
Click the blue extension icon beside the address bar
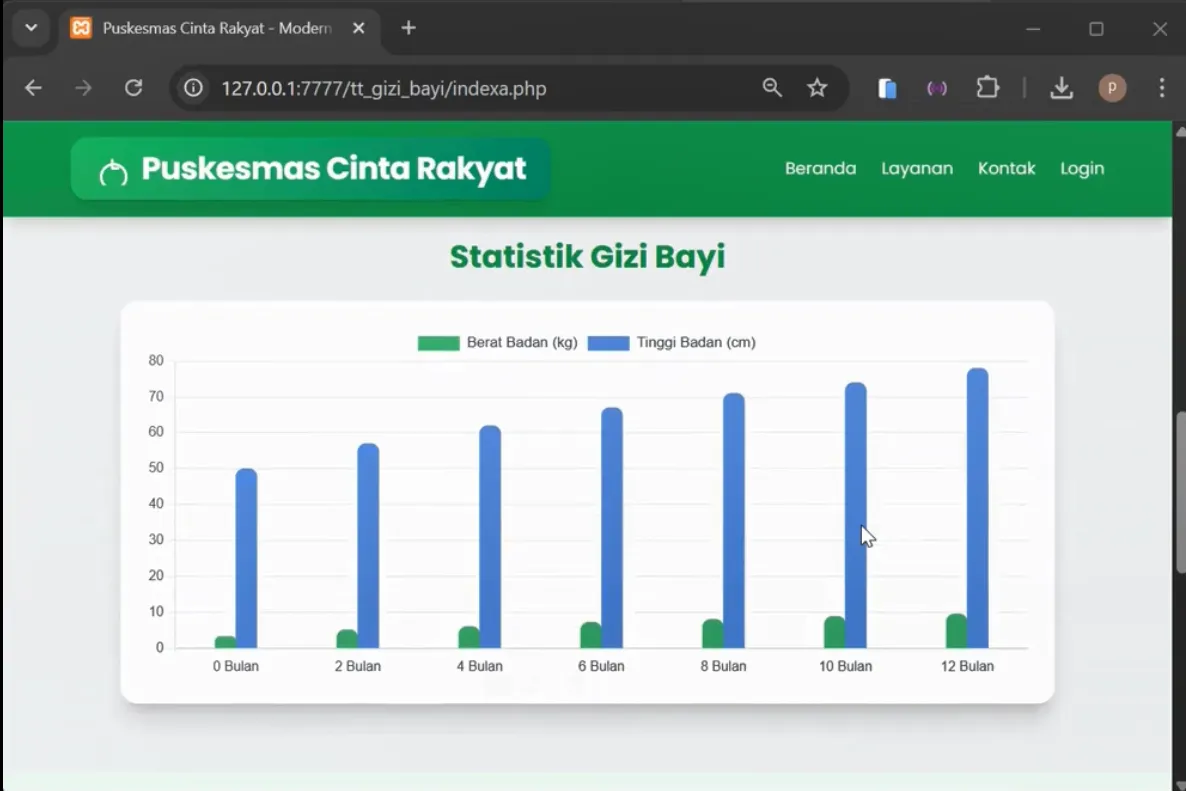(887, 88)
